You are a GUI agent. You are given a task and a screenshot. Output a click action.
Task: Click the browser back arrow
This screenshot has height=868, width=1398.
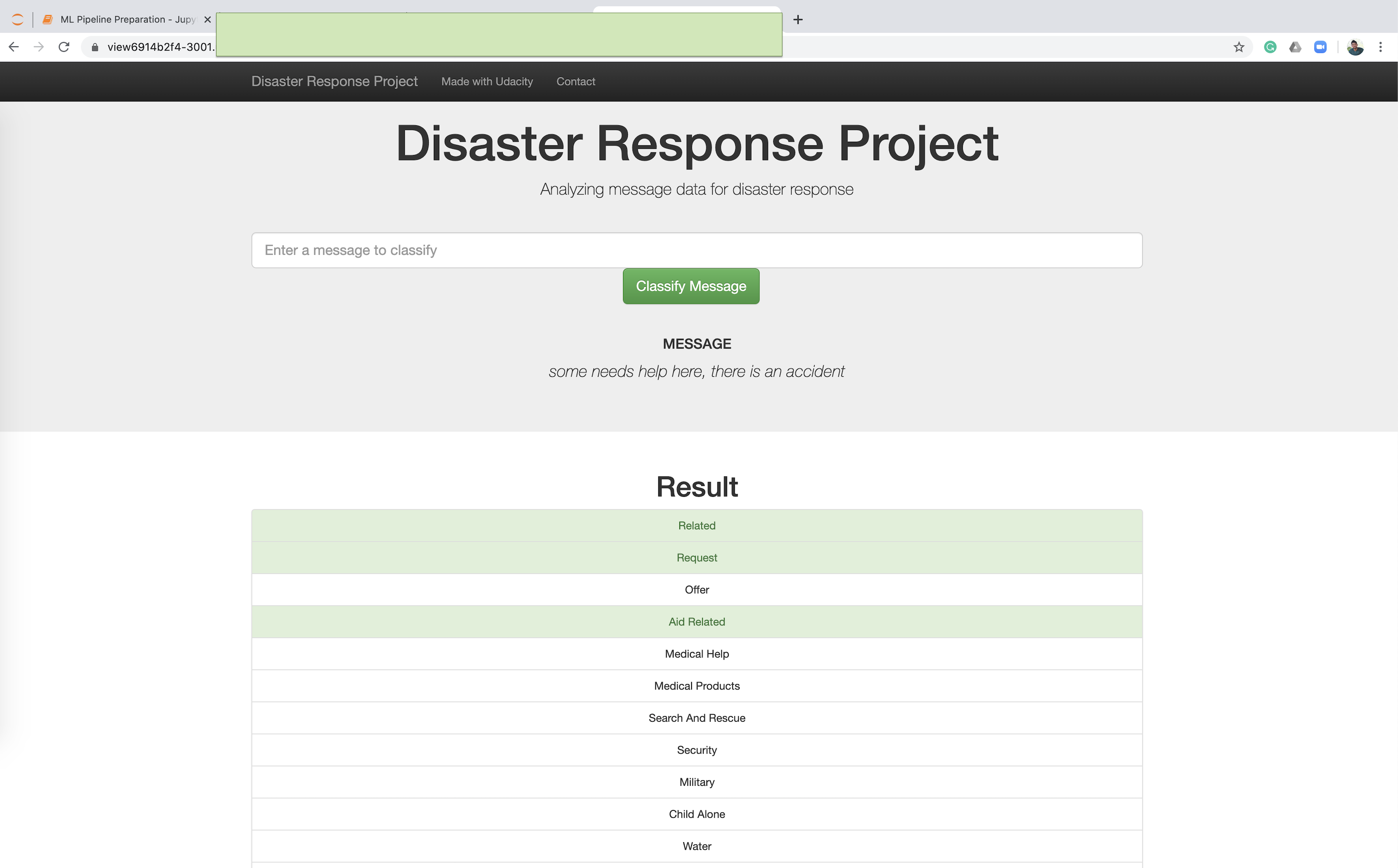[14, 47]
